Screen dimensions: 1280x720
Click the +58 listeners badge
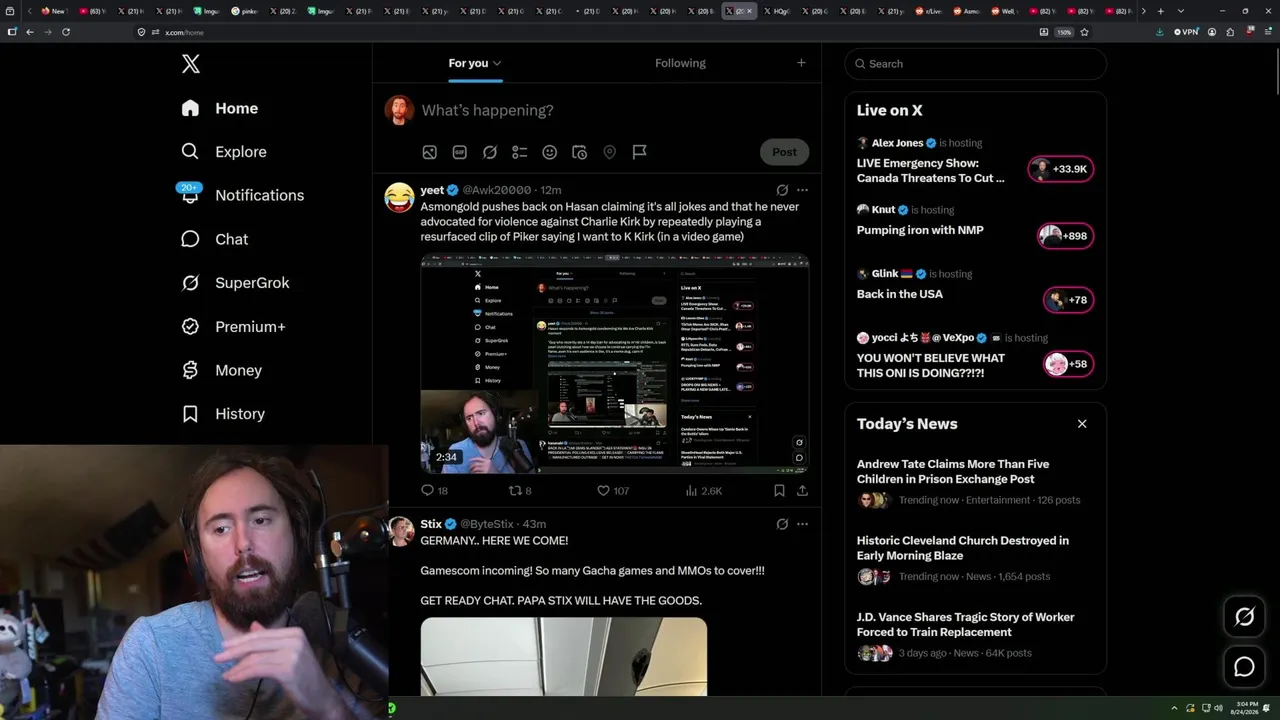coord(1068,364)
